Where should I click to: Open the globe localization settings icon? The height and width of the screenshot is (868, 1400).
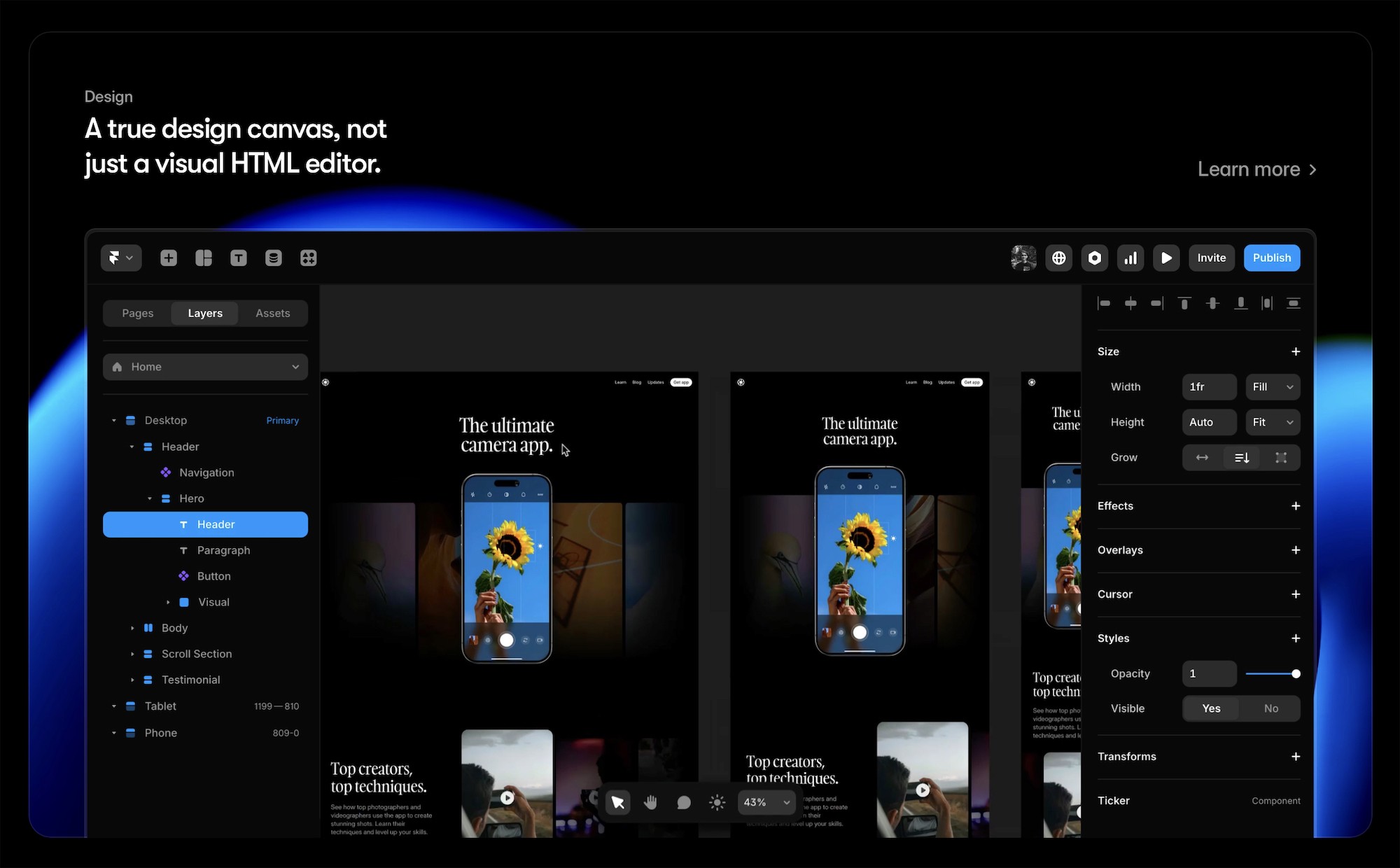(1059, 258)
